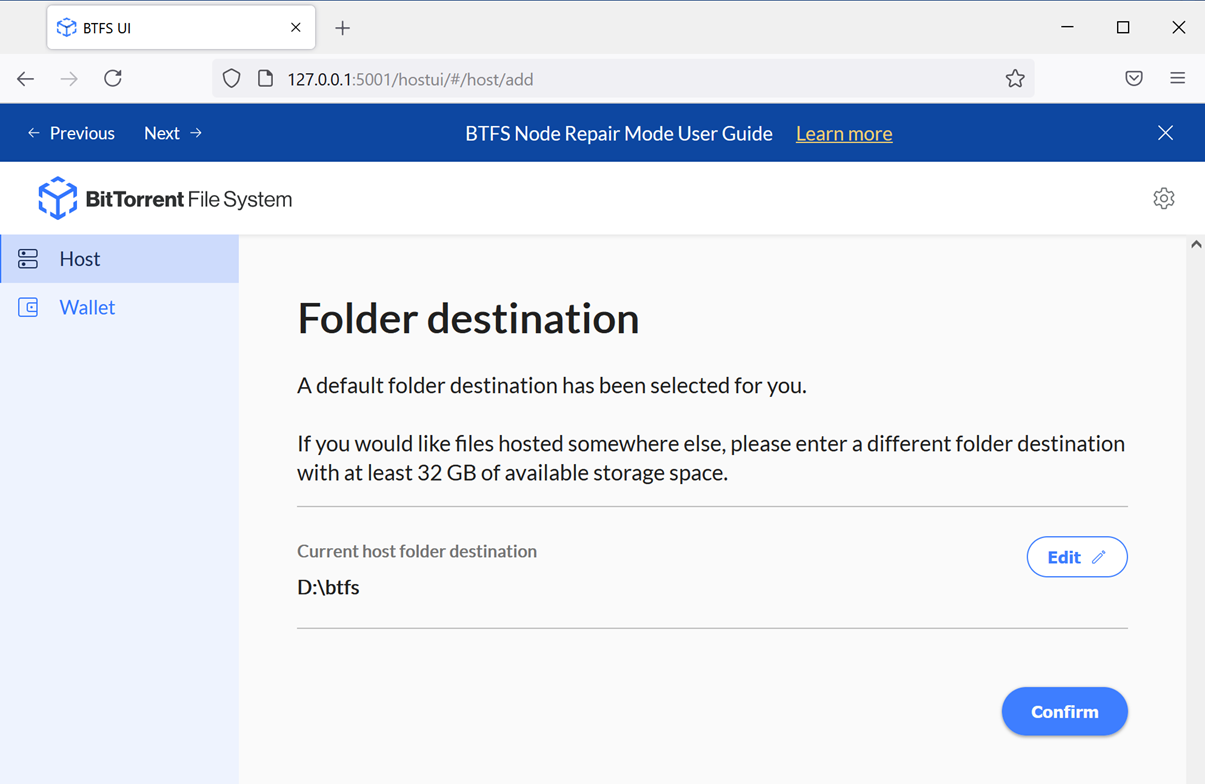
Task: Open the Pocket save icon
Action: point(1134,79)
